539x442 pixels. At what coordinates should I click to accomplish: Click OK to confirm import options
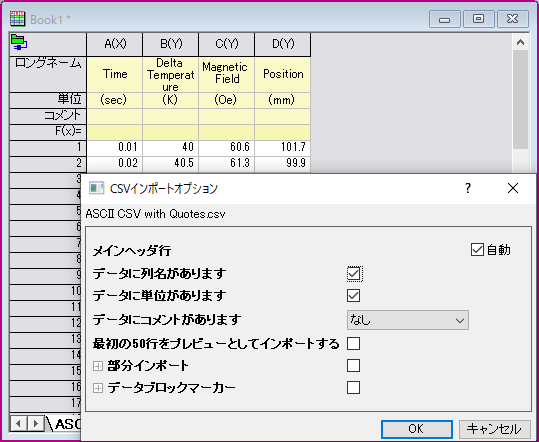(417, 429)
